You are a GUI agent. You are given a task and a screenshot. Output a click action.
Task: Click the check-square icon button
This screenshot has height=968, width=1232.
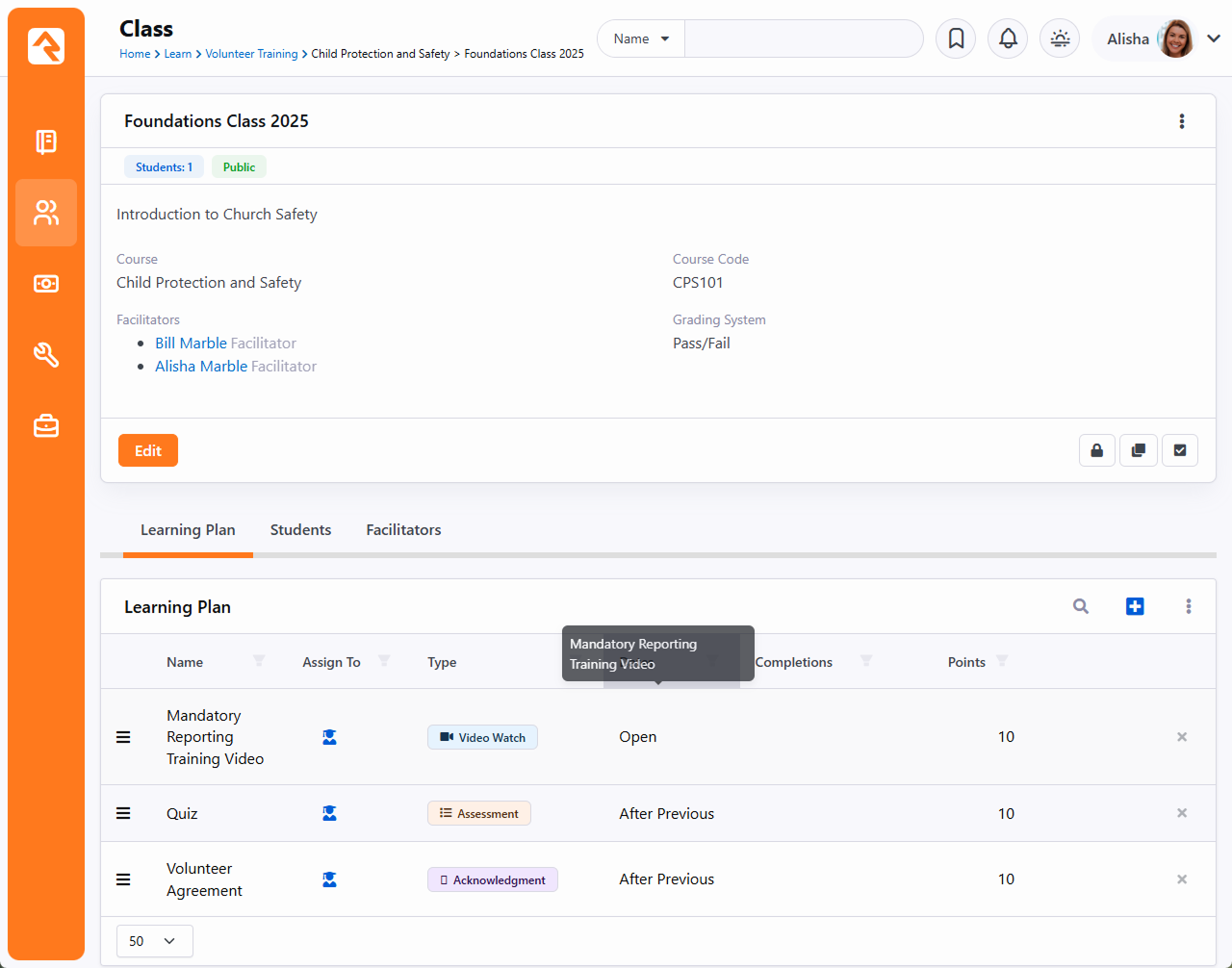(1179, 450)
